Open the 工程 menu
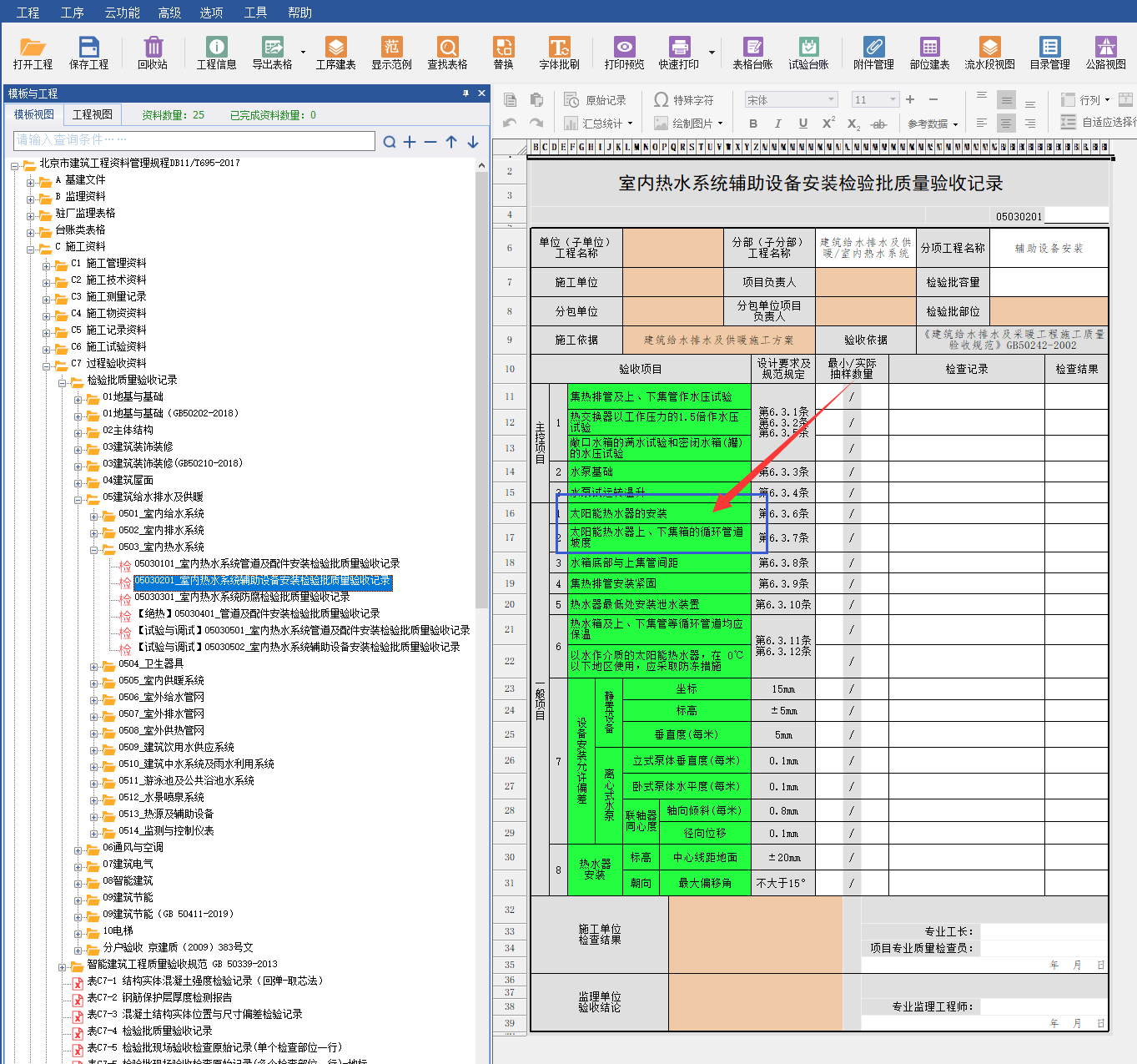 point(28,13)
